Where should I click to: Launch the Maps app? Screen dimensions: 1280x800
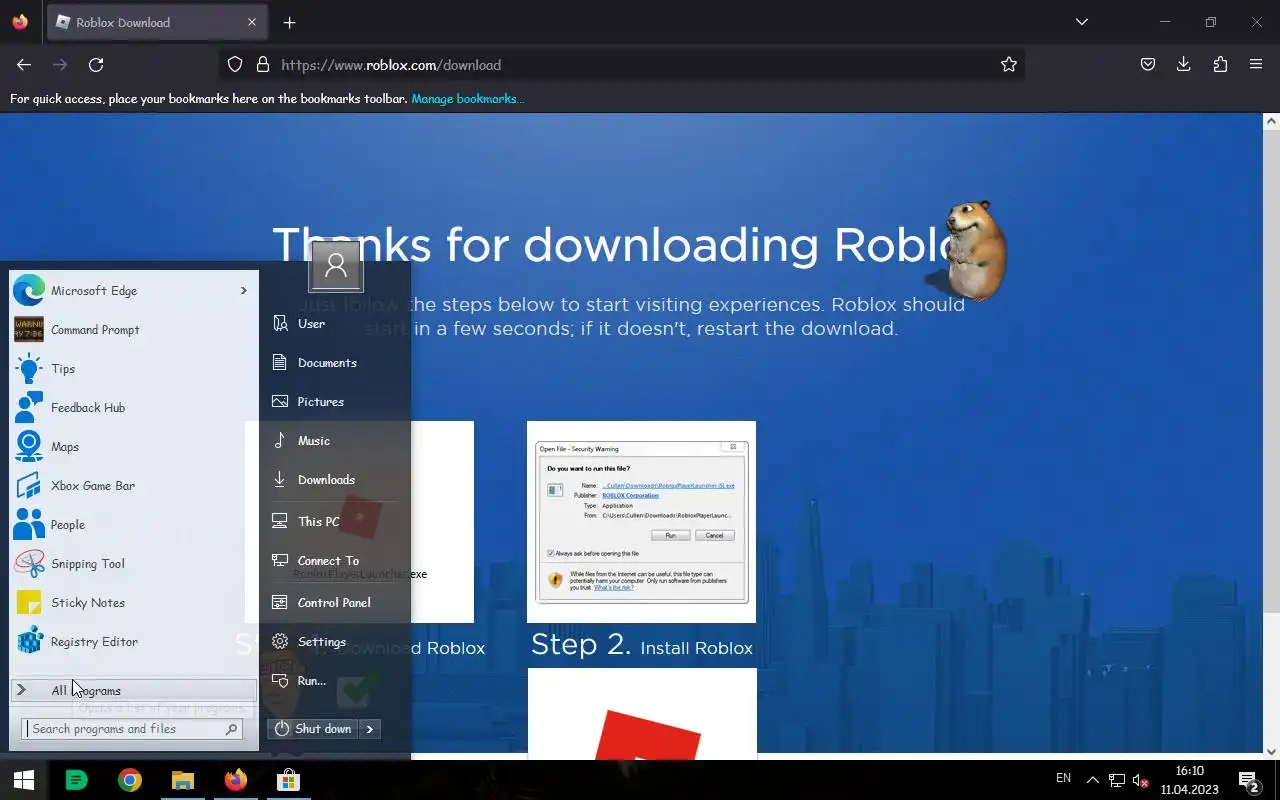point(132,447)
